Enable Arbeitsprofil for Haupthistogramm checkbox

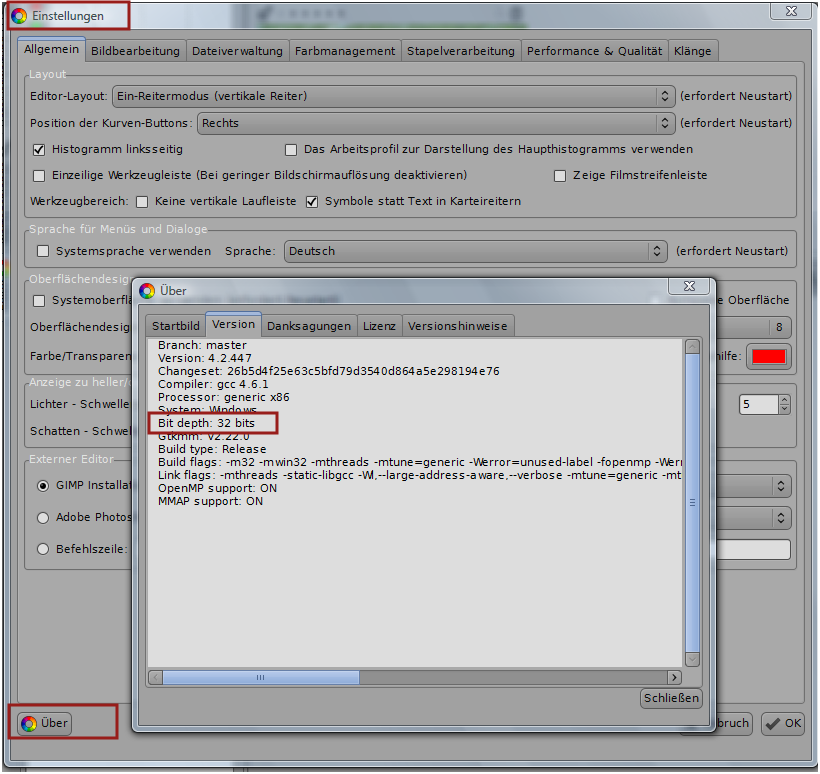tap(291, 150)
